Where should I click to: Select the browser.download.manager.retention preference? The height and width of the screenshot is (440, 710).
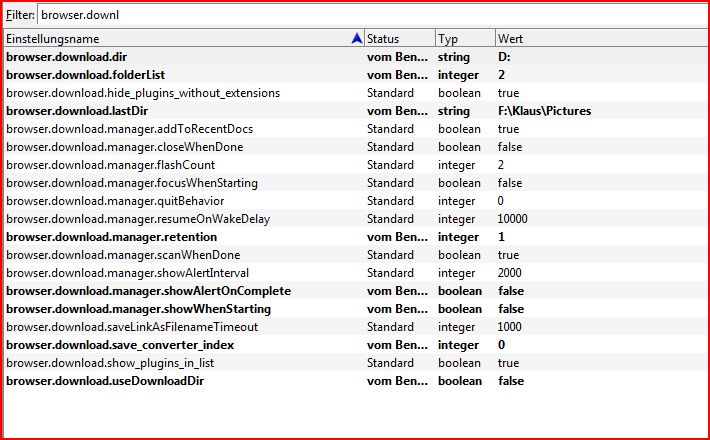[110, 237]
